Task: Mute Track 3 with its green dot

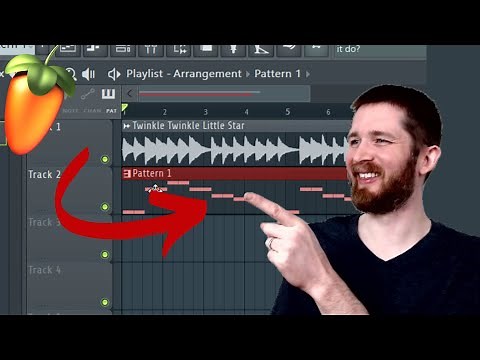Action: pyautogui.click(x=105, y=255)
